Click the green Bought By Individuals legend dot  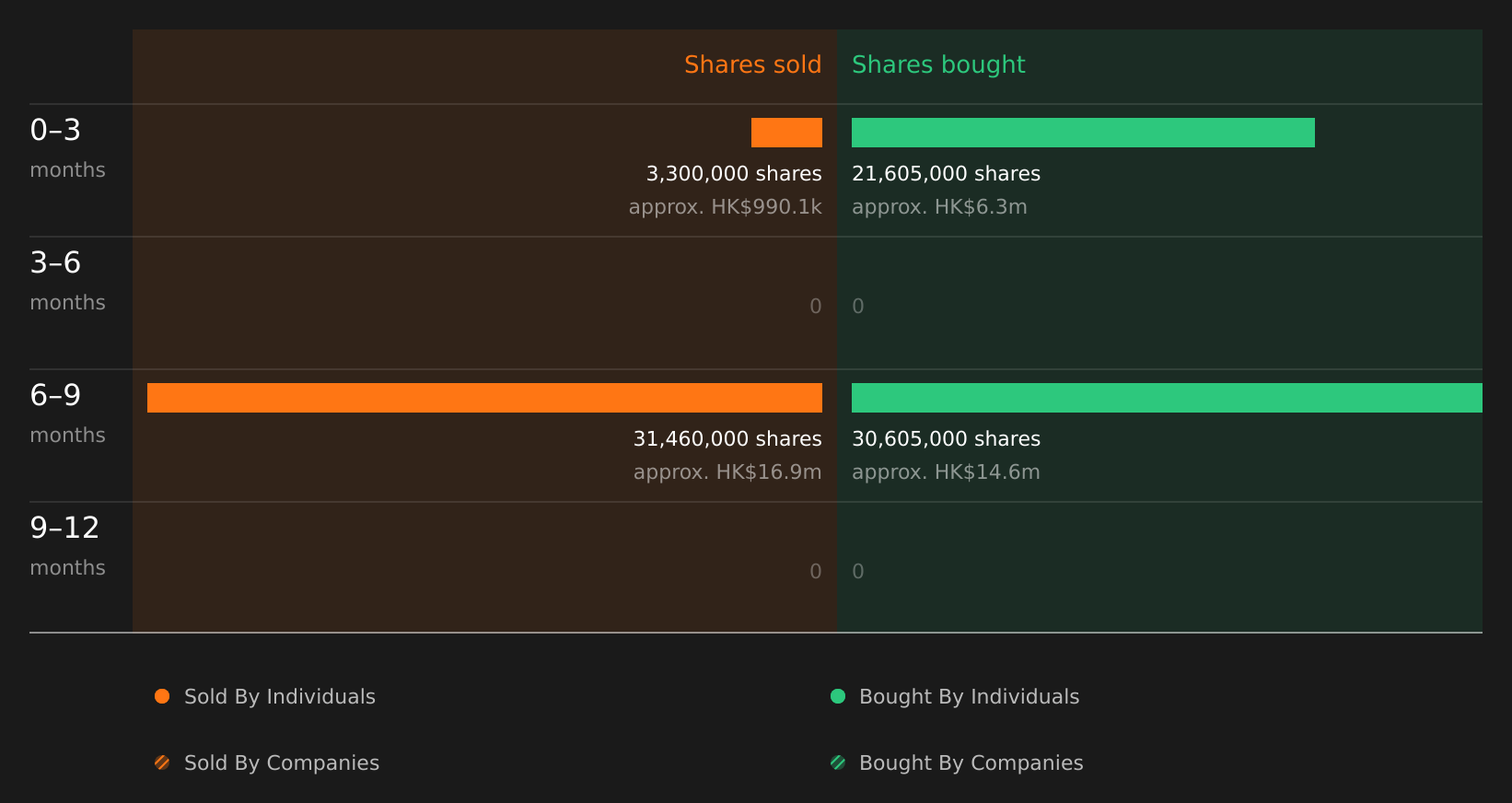point(838,696)
